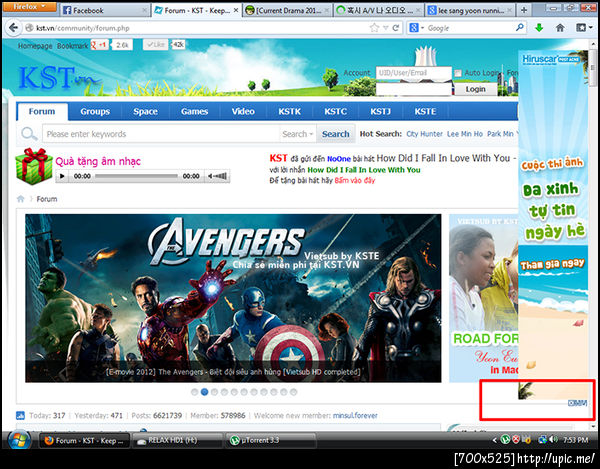This screenshot has height=469, width=600.
Task: Click the Facebook Like button
Action: pos(156,45)
